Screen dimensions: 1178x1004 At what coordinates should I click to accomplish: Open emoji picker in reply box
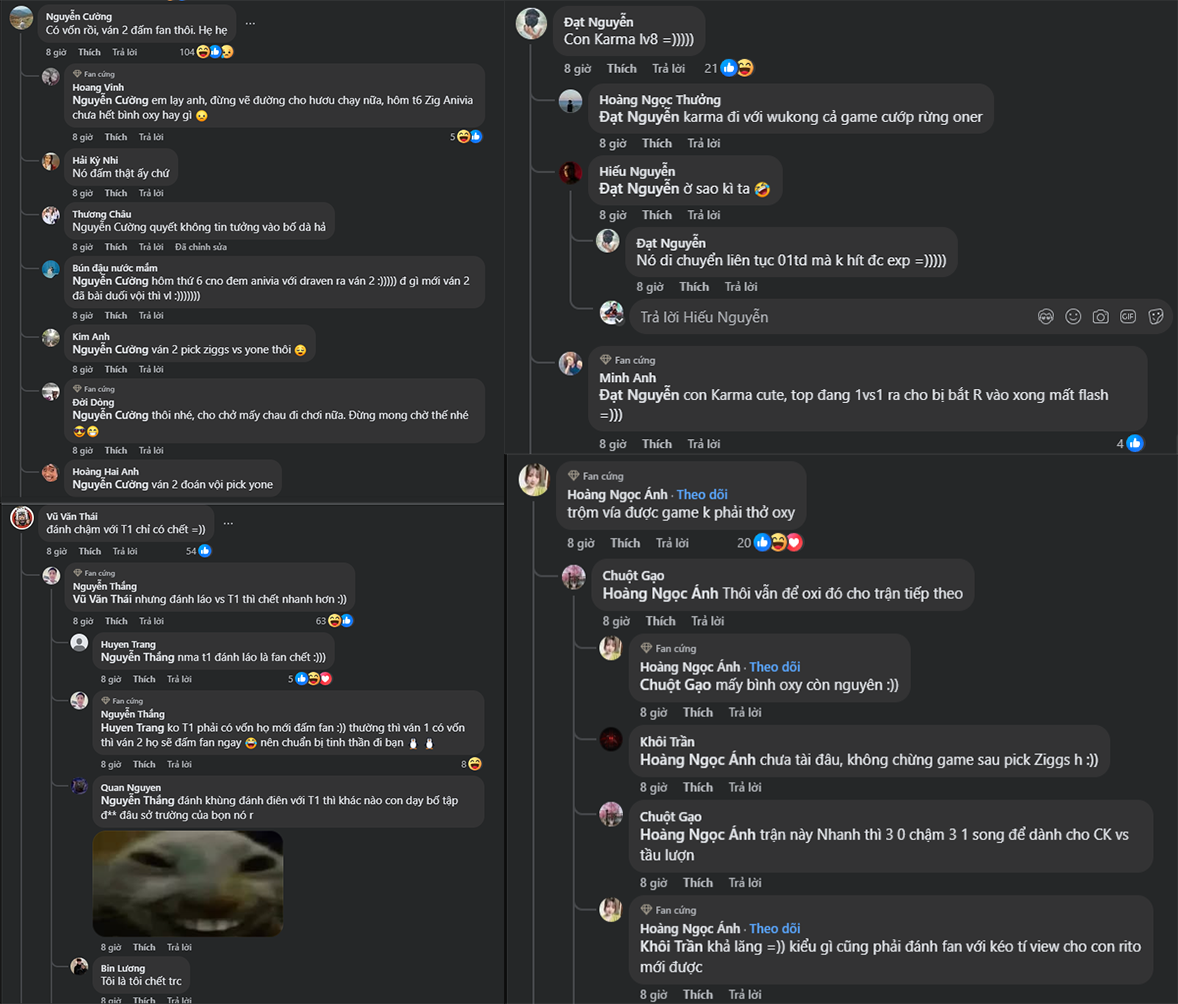point(1073,317)
